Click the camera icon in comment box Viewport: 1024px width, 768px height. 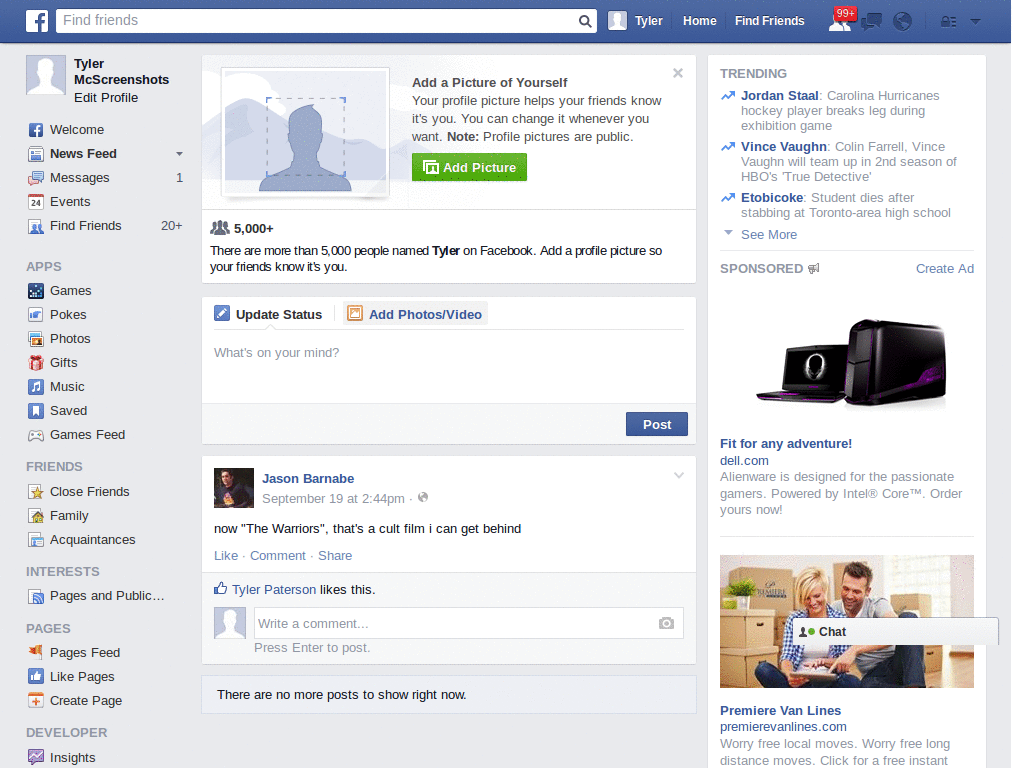tap(666, 623)
